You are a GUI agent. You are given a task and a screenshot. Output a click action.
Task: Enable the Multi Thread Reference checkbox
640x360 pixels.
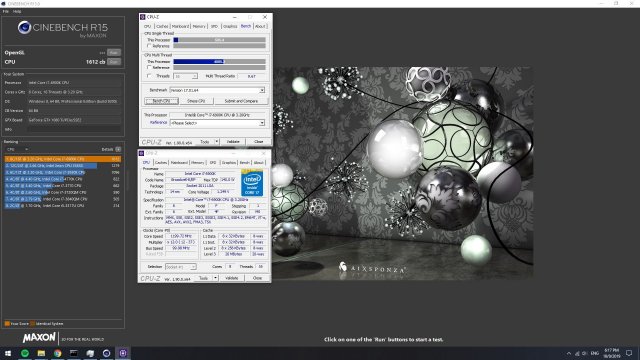[149, 67]
